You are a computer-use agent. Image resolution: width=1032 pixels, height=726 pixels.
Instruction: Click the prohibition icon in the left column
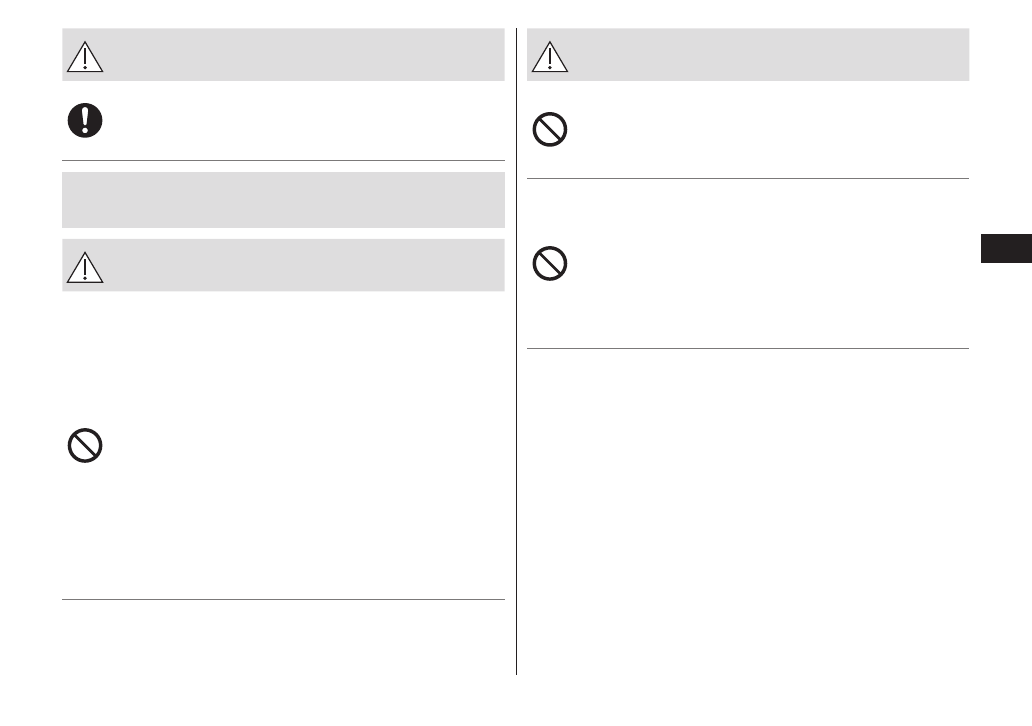tap(85, 445)
